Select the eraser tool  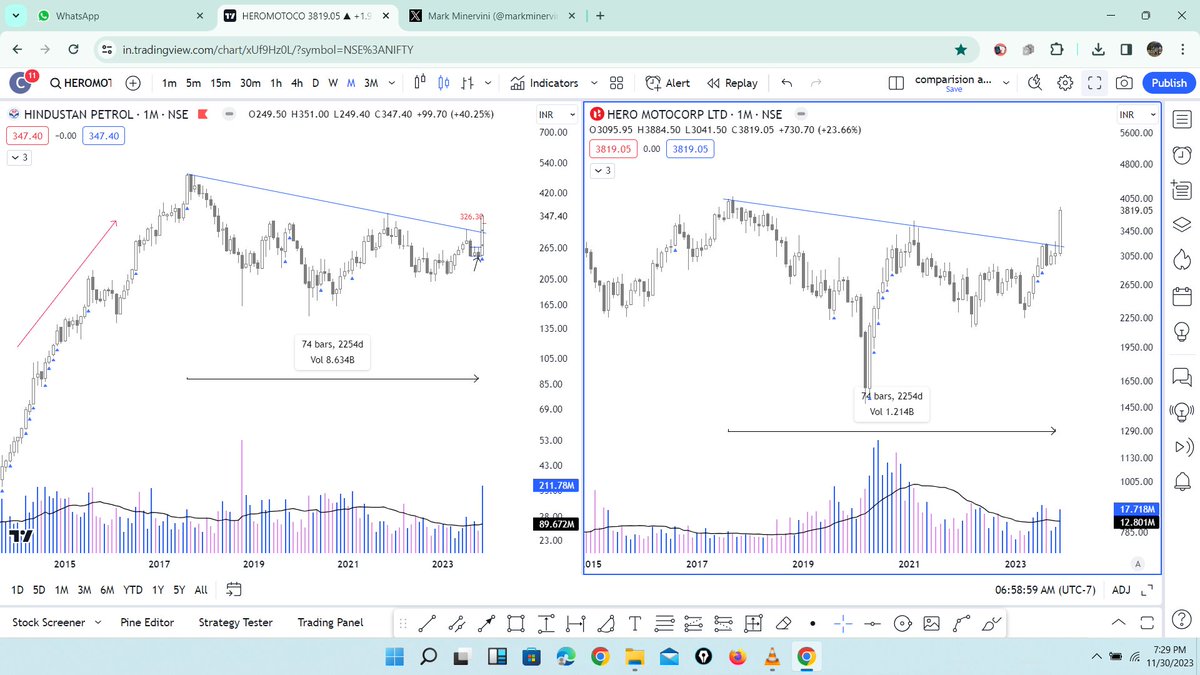click(784, 623)
